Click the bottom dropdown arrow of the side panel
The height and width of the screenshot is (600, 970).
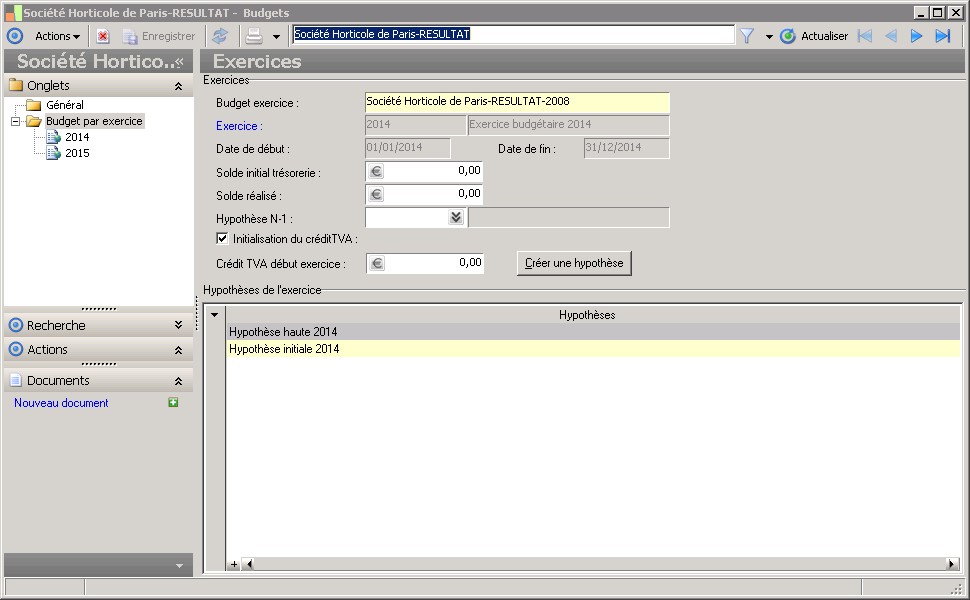(179, 565)
